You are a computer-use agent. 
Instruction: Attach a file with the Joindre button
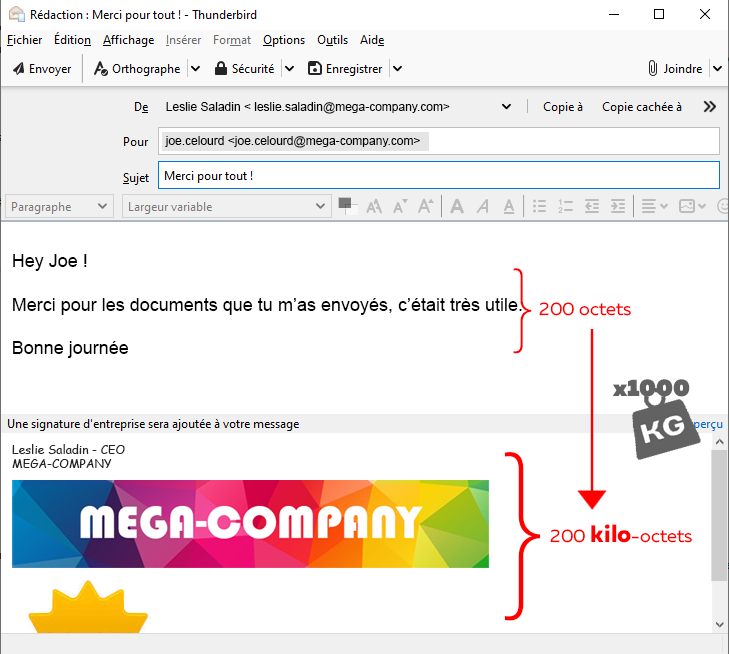675,69
